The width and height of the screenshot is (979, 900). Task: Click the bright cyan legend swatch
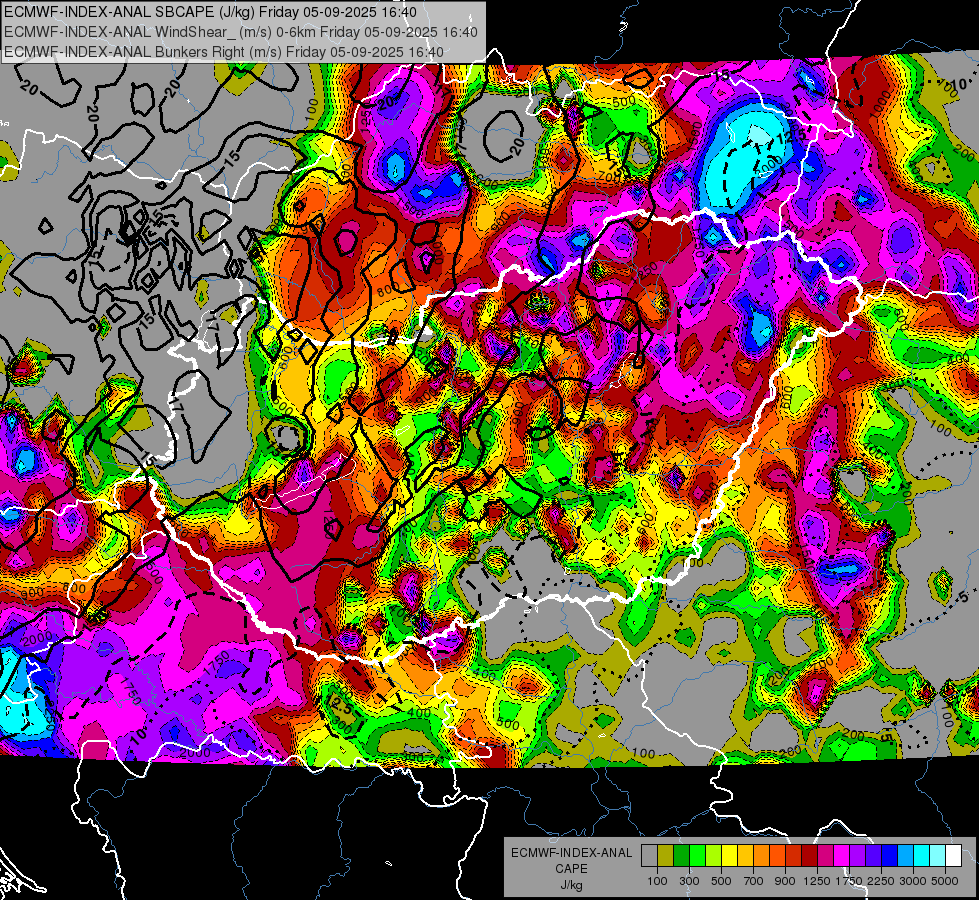[922, 856]
